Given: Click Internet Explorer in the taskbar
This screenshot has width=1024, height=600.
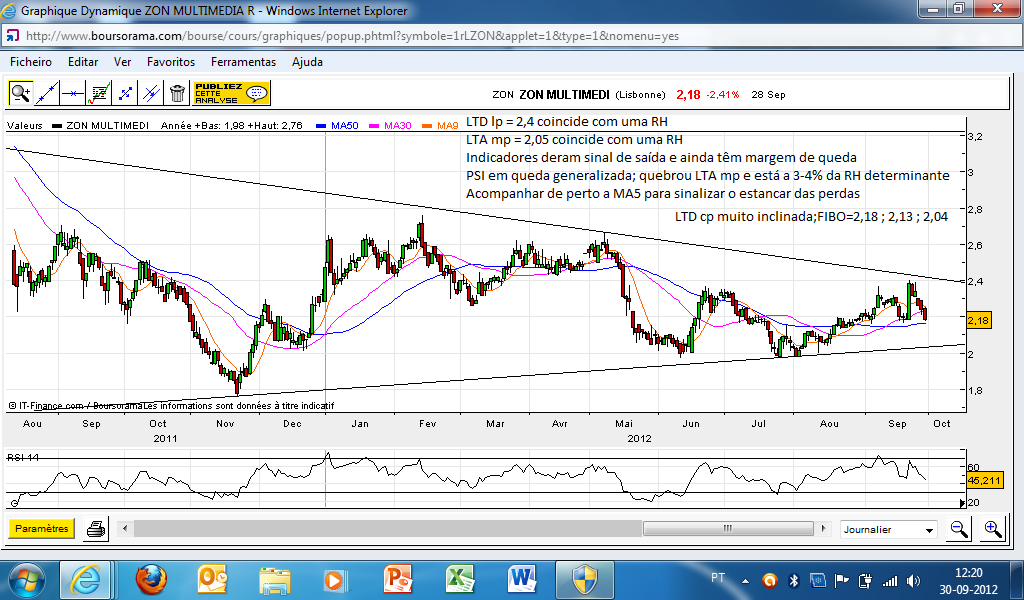Looking at the screenshot, I should (86, 580).
